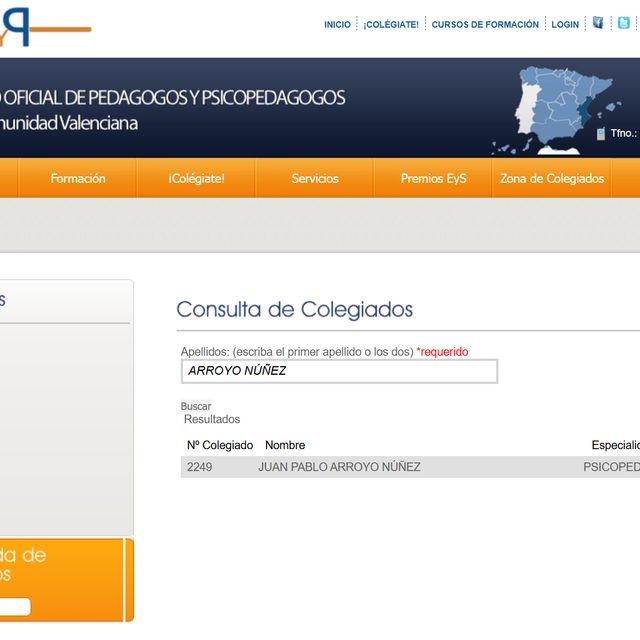
Task: Select JUAN PABLO ARROYO NÚÑEZ row name
Action: pyautogui.click(x=339, y=467)
